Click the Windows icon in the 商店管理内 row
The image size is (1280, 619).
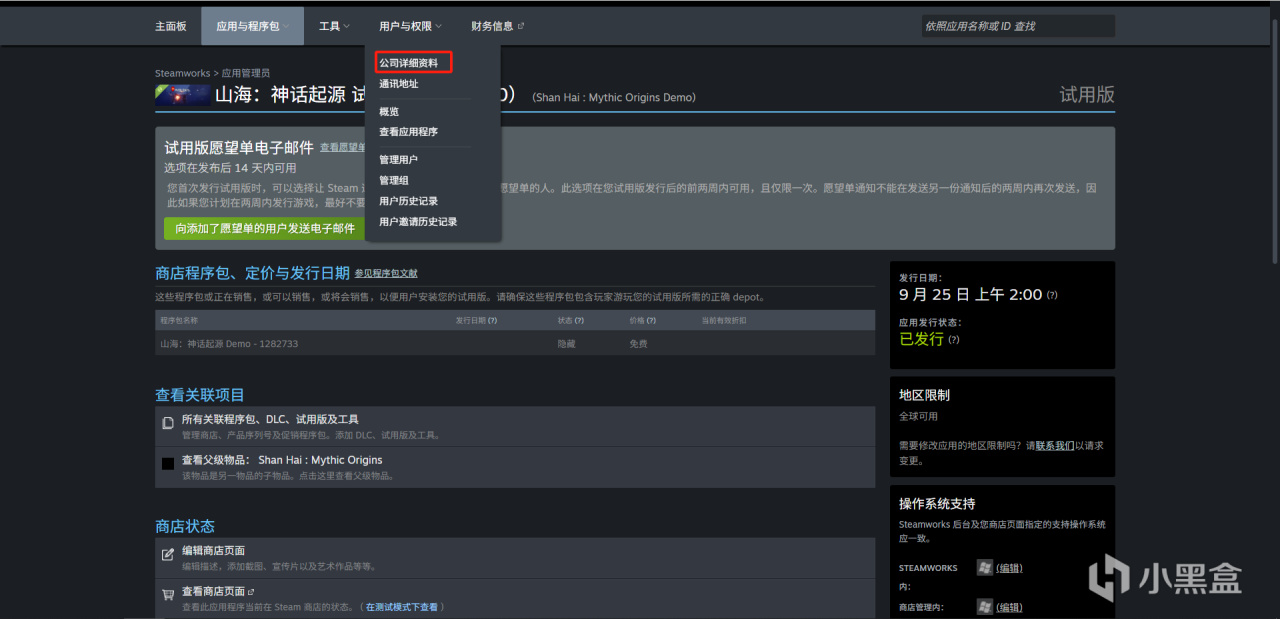985,607
